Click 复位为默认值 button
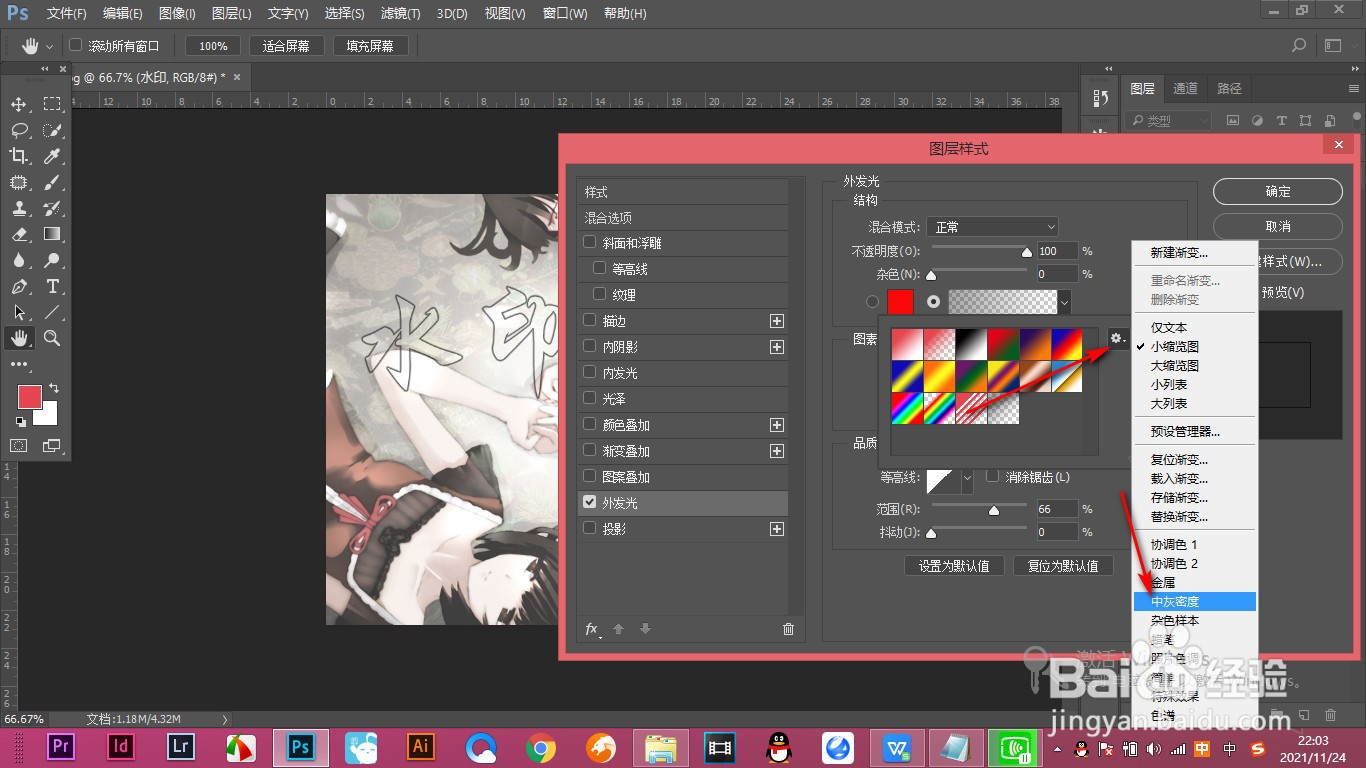Image resolution: width=1366 pixels, height=768 pixels. 1063,565
